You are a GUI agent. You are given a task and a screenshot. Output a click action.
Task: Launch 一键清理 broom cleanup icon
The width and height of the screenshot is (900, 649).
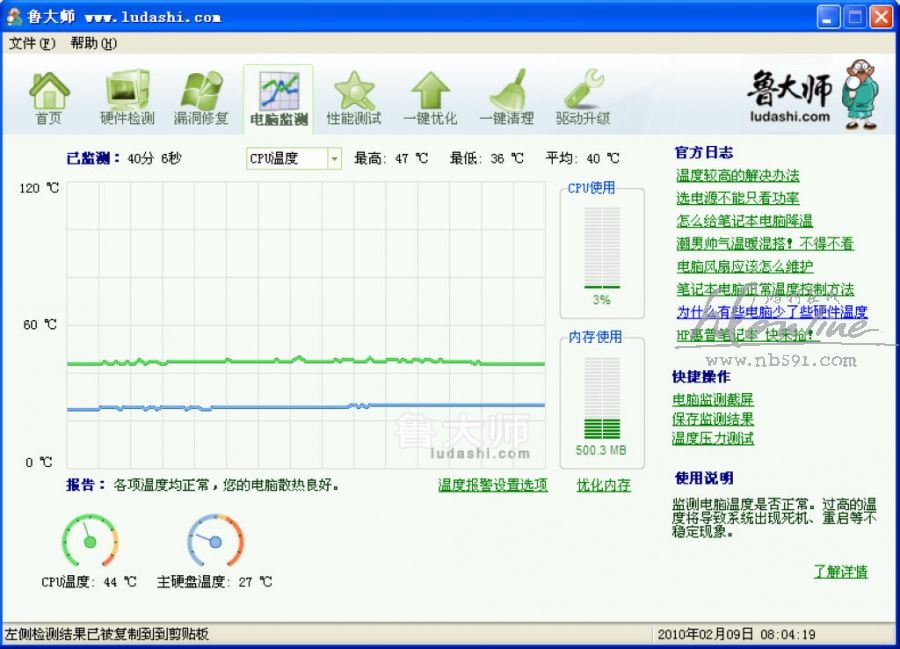coord(506,91)
